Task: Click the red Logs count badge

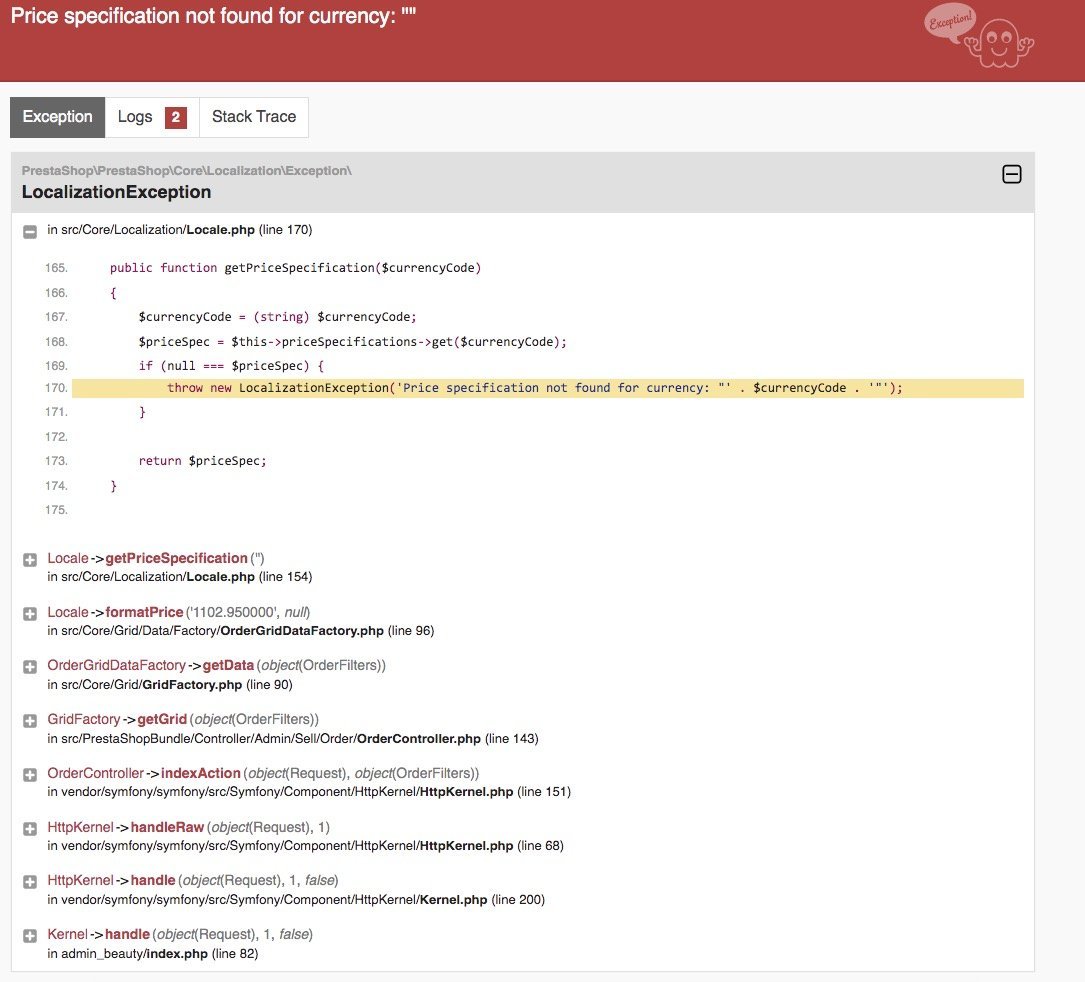Action: coord(176,117)
